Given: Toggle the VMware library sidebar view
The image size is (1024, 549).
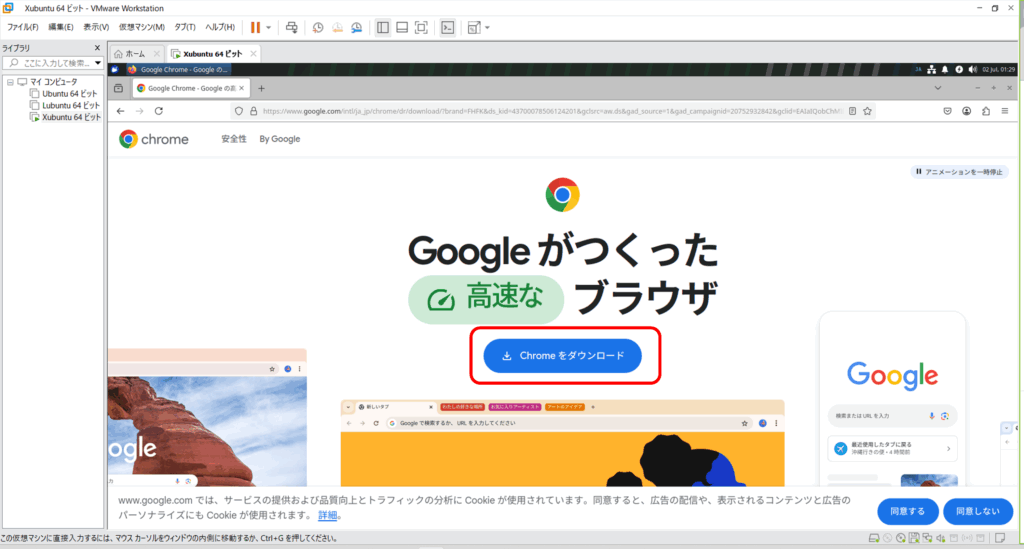Looking at the screenshot, I should click(x=383, y=27).
